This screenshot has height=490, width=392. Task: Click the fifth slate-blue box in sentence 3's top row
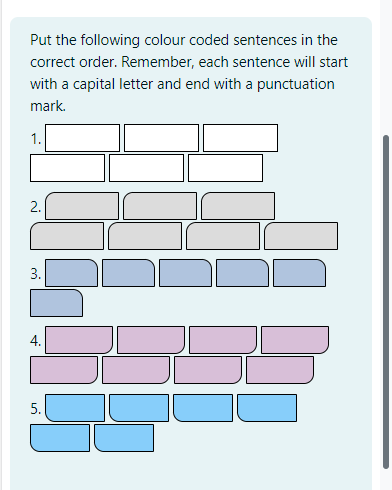coord(299,273)
